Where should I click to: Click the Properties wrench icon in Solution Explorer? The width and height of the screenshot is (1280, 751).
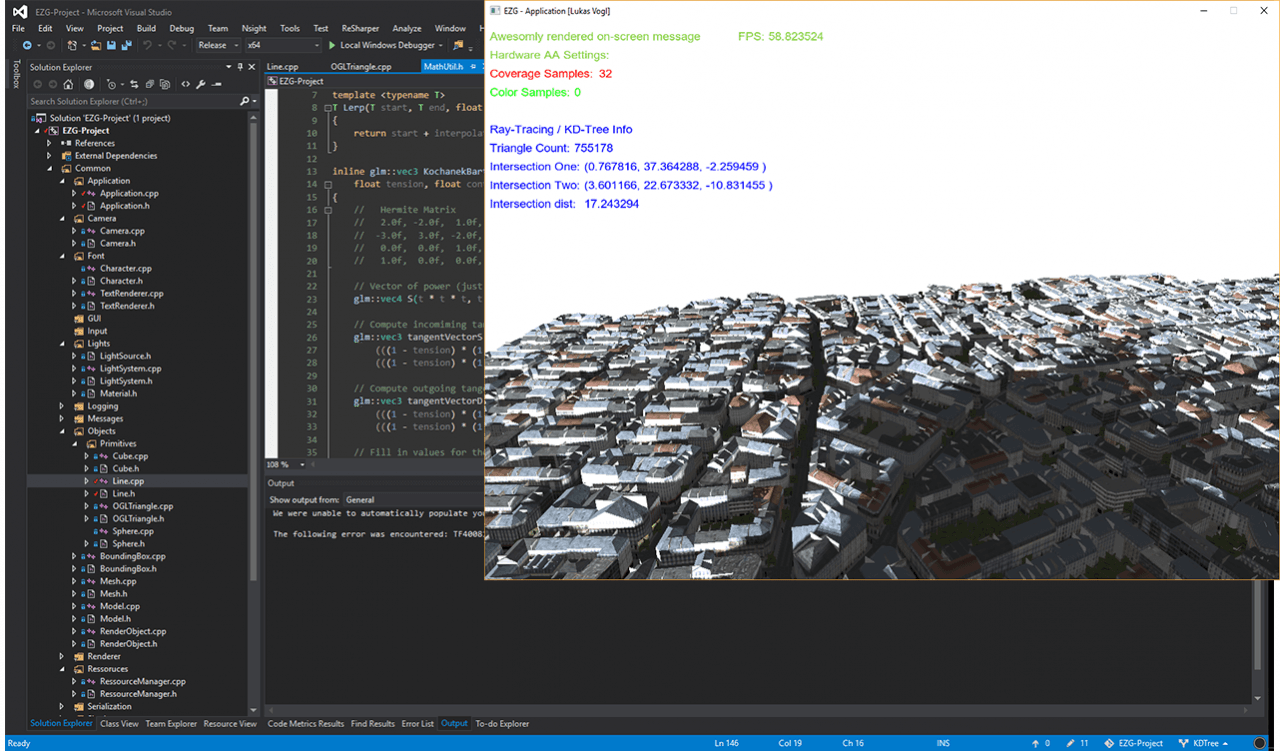point(200,85)
